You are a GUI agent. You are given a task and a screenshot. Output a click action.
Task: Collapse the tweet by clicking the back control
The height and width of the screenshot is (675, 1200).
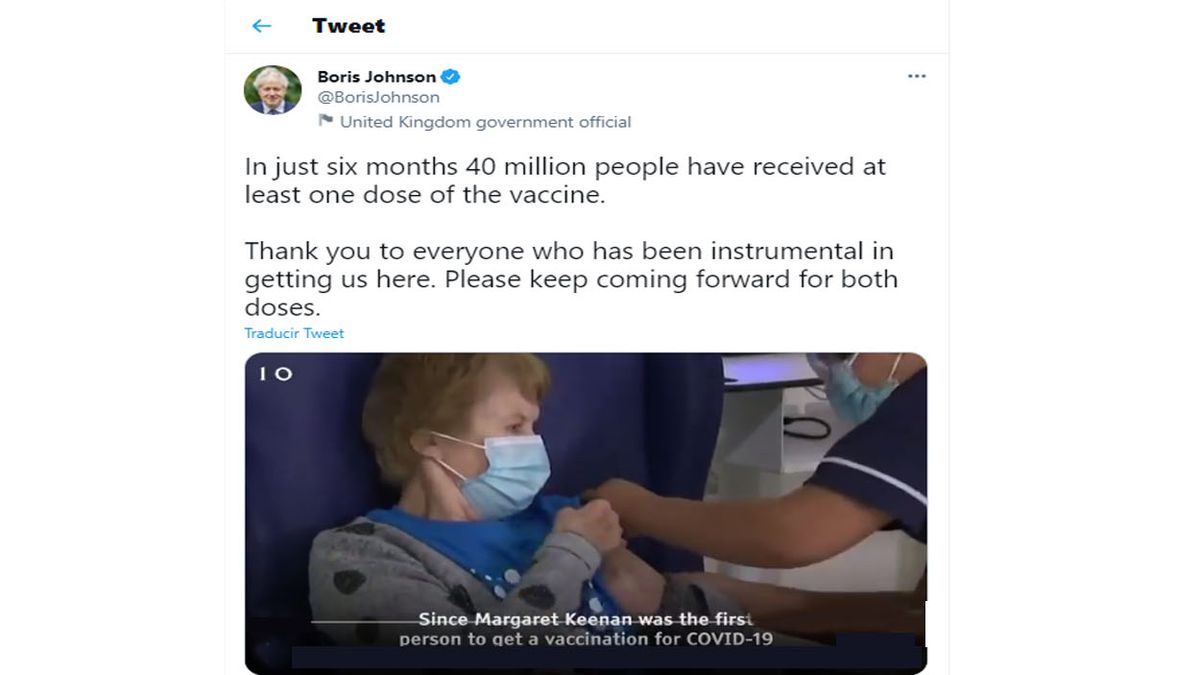(x=262, y=26)
